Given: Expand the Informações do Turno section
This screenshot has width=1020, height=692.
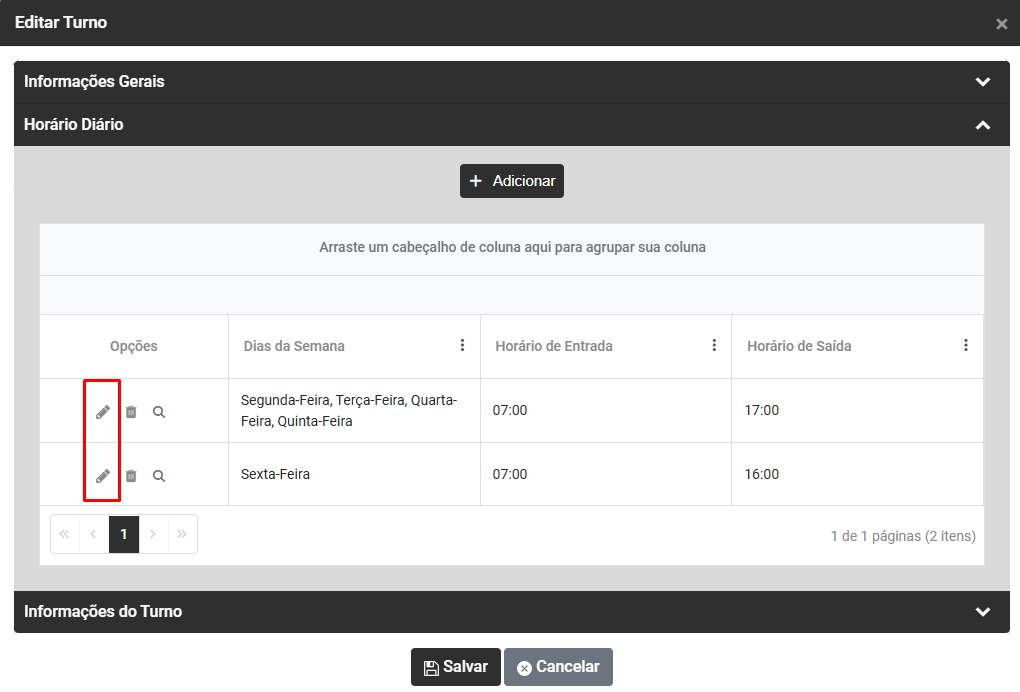Looking at the screenshot, I should click(x=512, y=611).
